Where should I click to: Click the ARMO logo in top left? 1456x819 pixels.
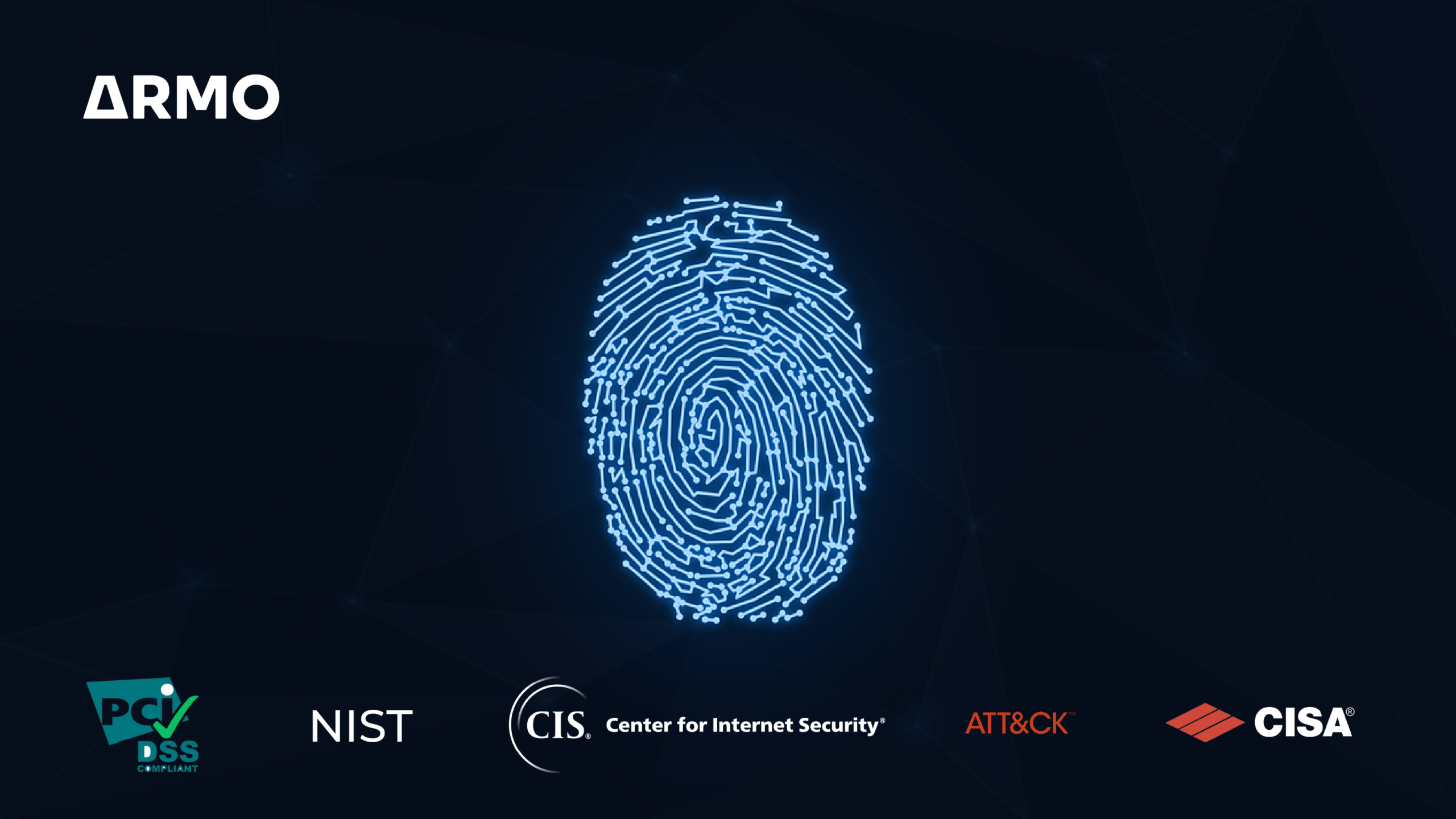[185, 95]
